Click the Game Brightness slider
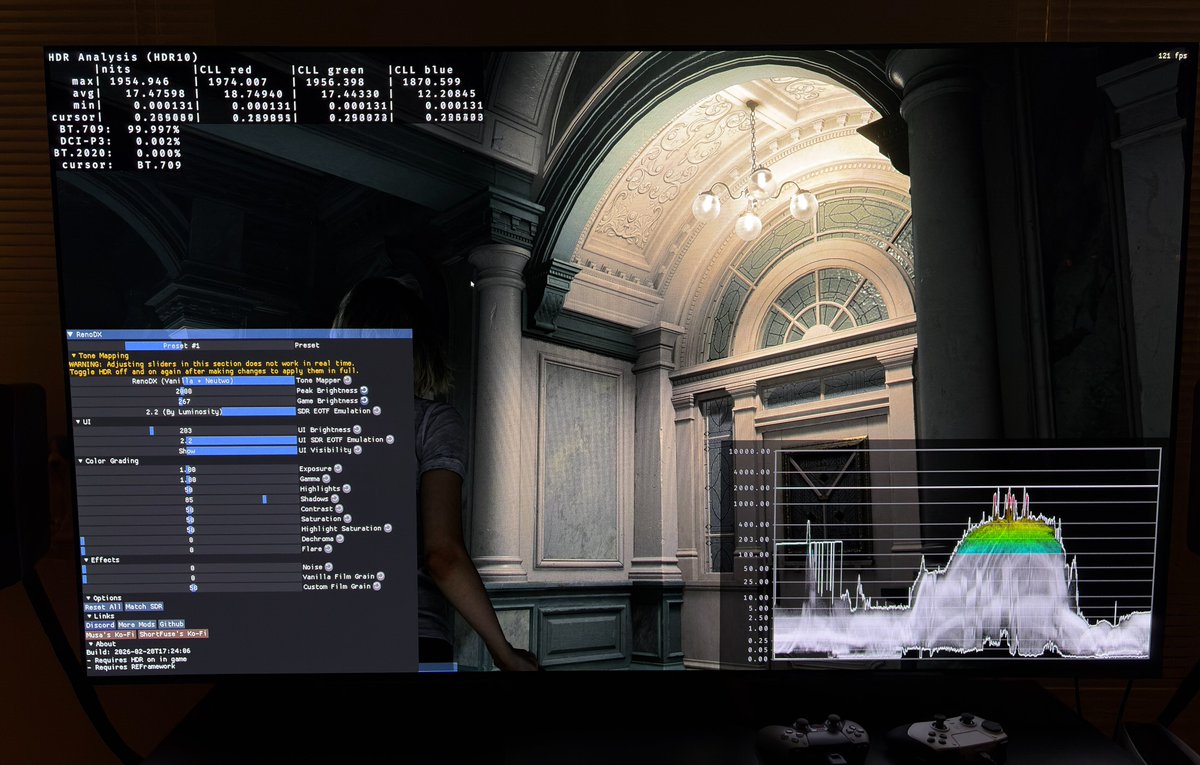 pos(184,401)
